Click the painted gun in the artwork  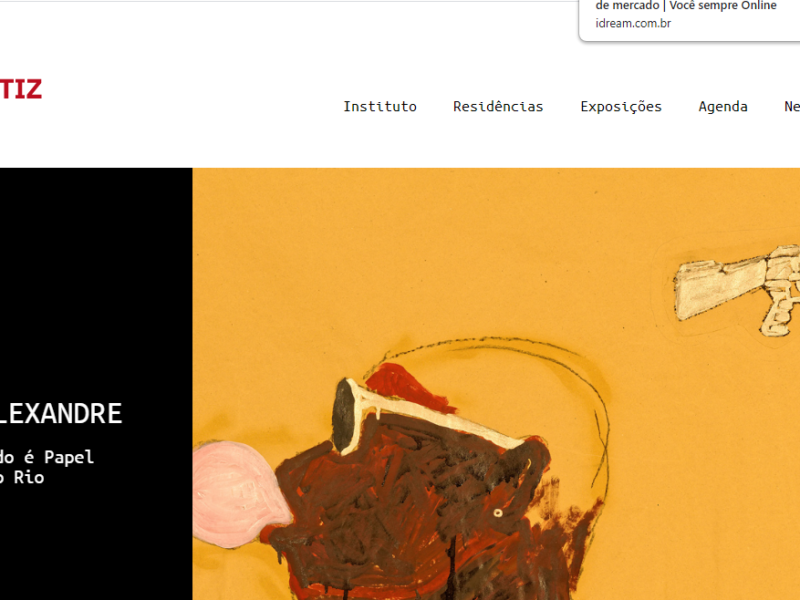[x=737, y=290]
